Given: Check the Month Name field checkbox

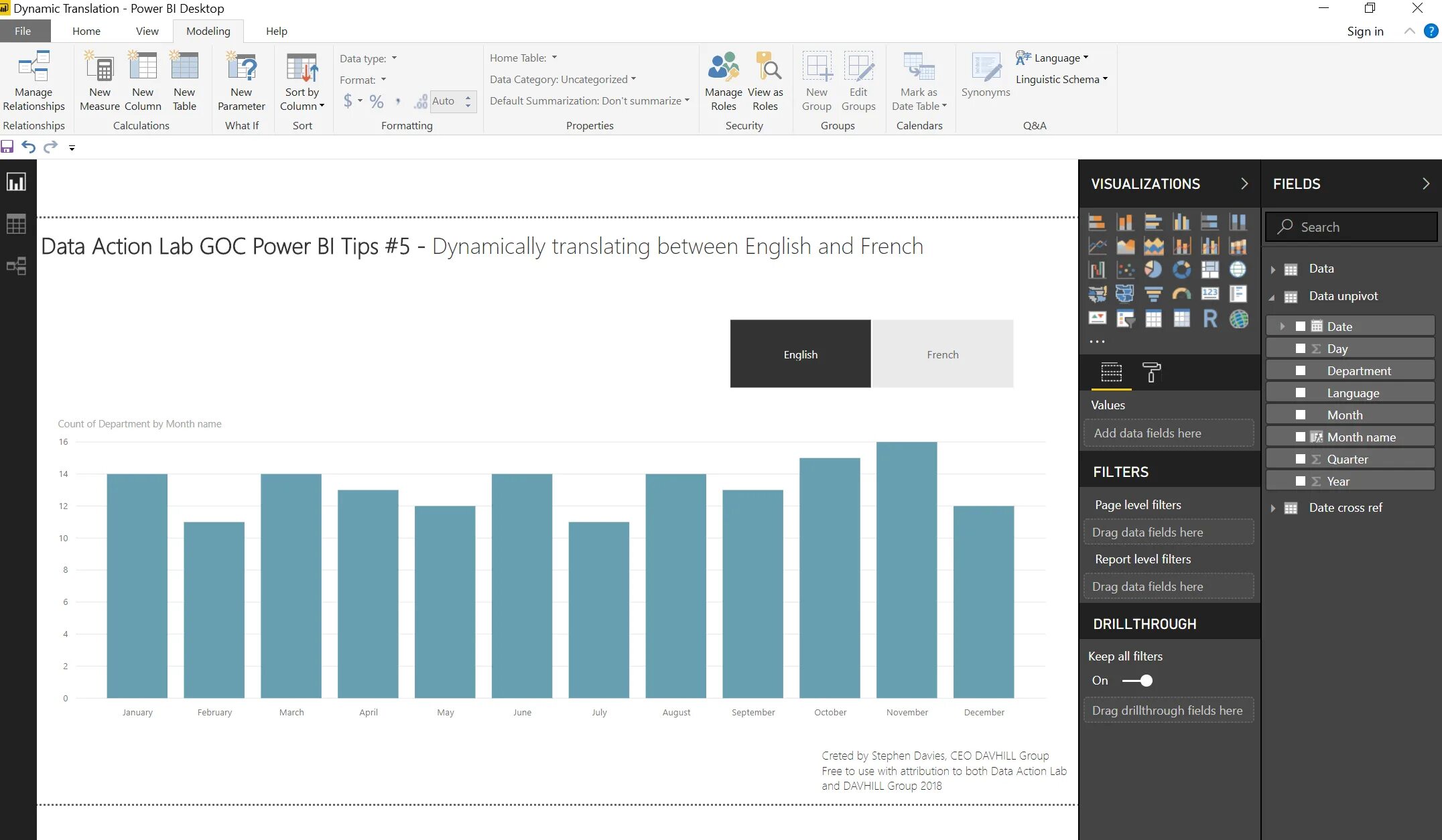Looking at the screenshot, I should pos(1300,436).
